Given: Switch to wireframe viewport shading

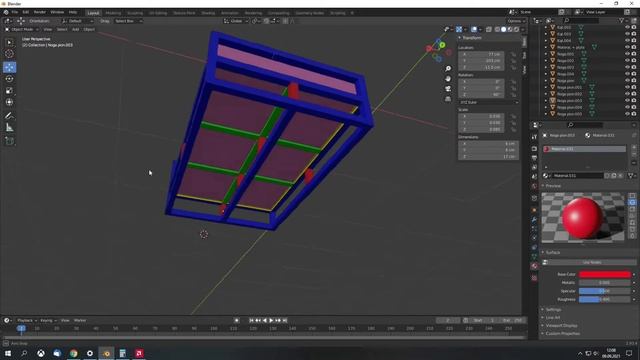Looking at the screenshot, I should pyautogui.click(x=497, y=29).
